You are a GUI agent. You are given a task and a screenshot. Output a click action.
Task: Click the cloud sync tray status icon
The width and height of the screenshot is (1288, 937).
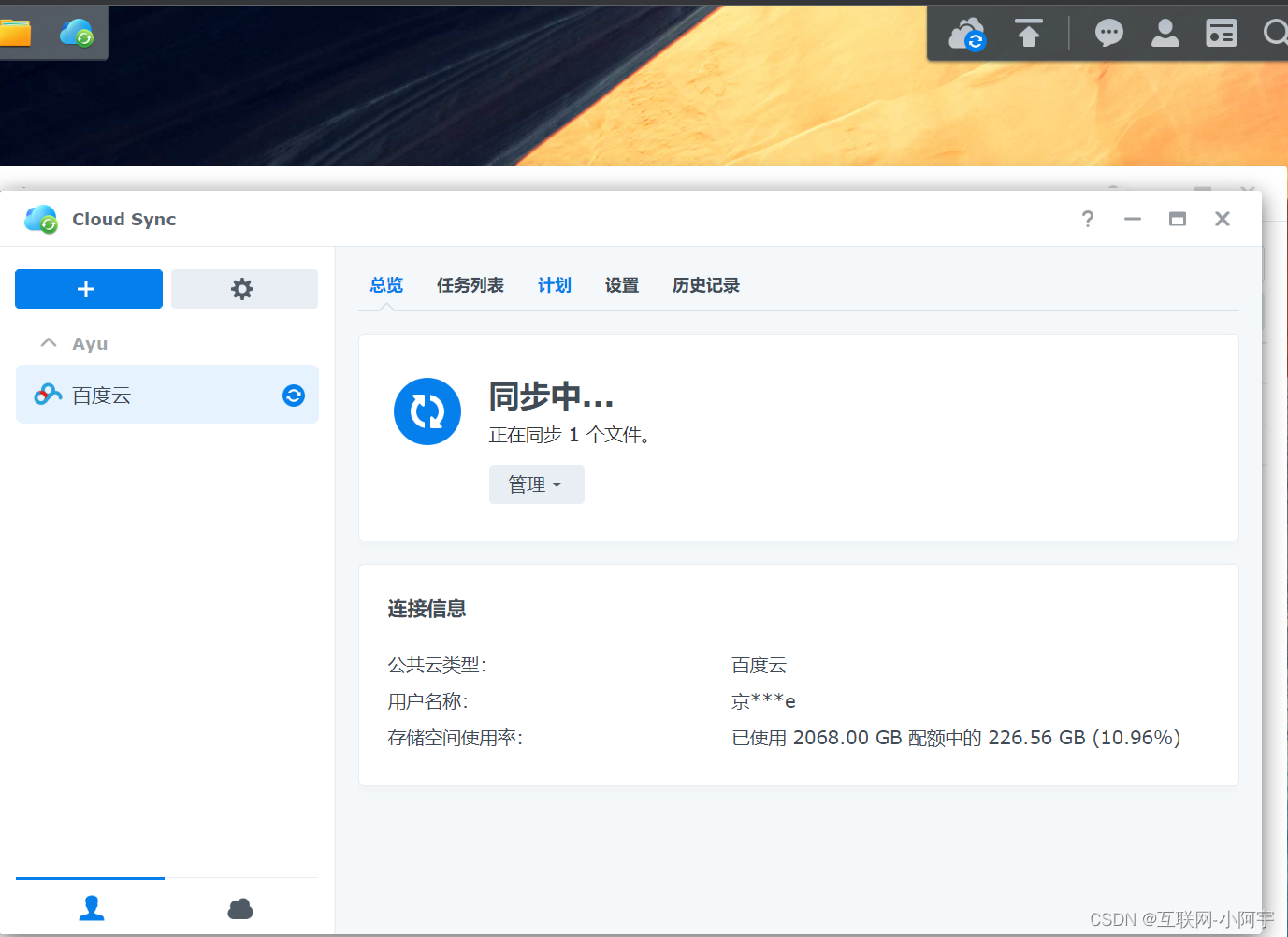pyautogui.click(x=967, y=35)
